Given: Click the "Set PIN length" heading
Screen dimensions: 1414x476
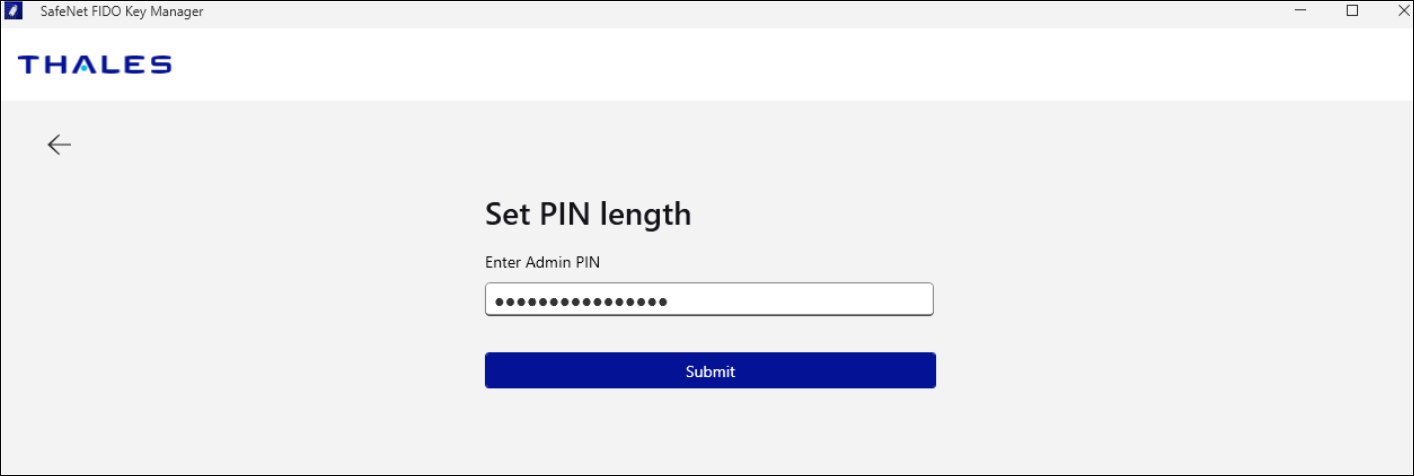Looking at the screenshot, I should [x=588, y=214].
